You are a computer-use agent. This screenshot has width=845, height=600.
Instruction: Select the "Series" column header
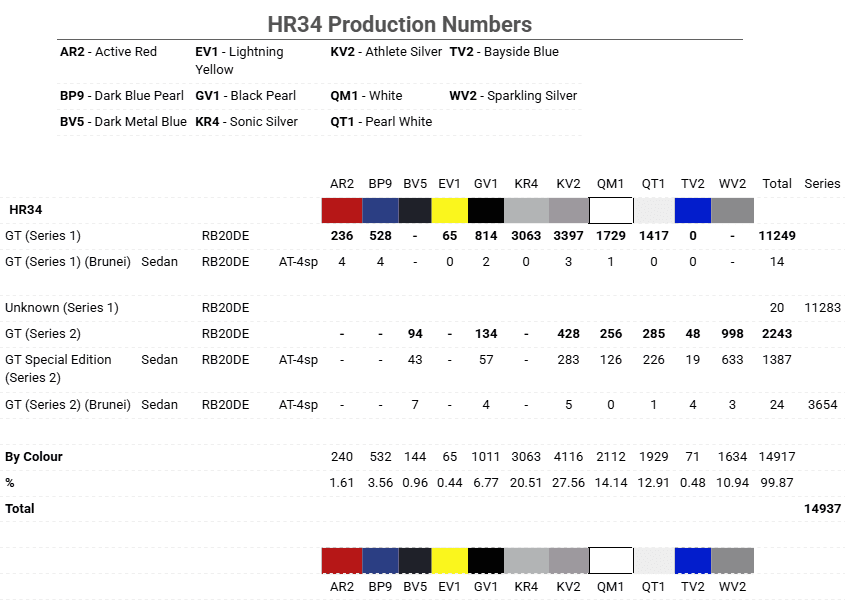click(x=822, y=184)
